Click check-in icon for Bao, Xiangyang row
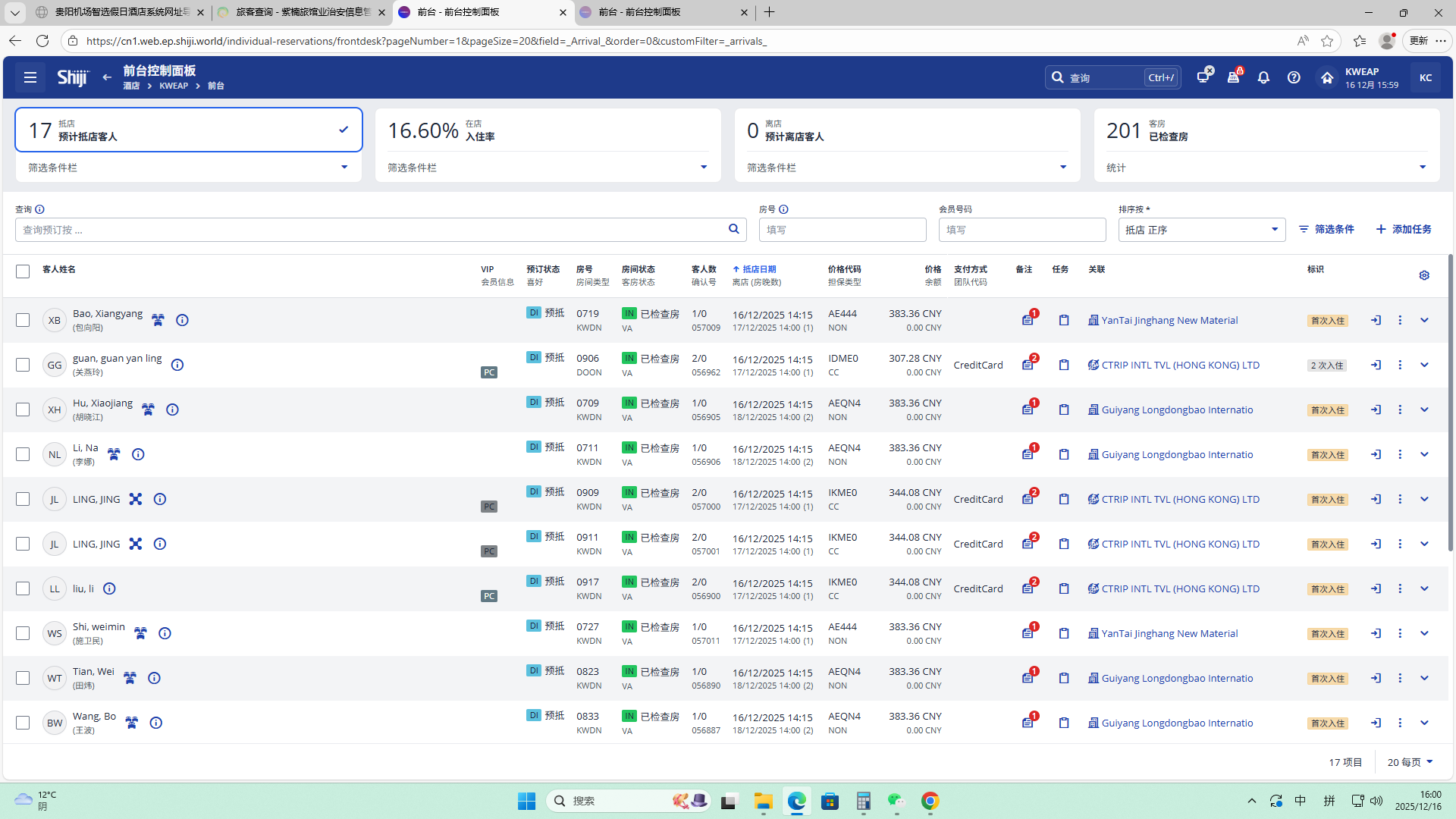Screen dimensions: 1456x819 [x=1376, y=320]
